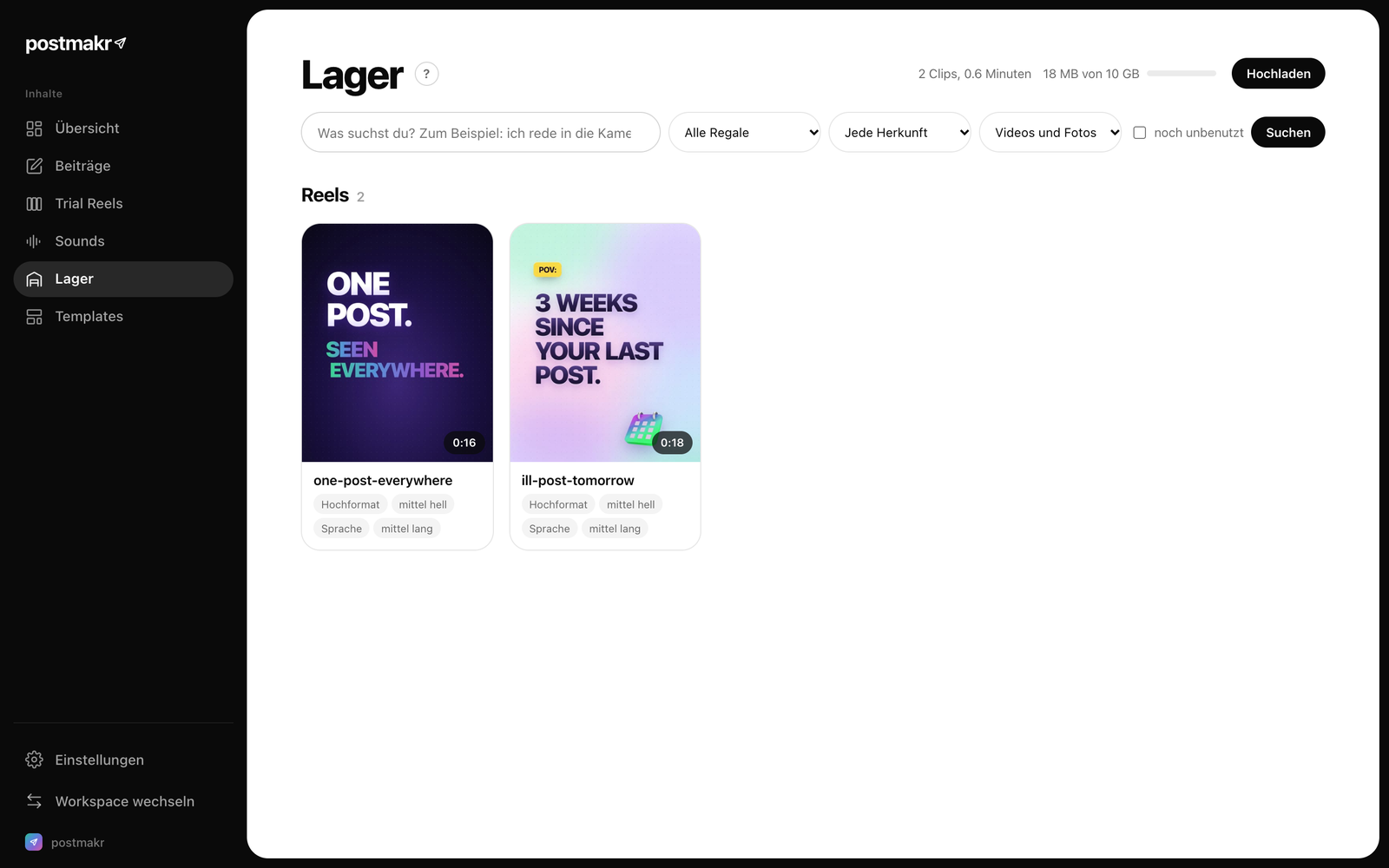Click the Sounds waveform icon

click(x=34, y=241)
